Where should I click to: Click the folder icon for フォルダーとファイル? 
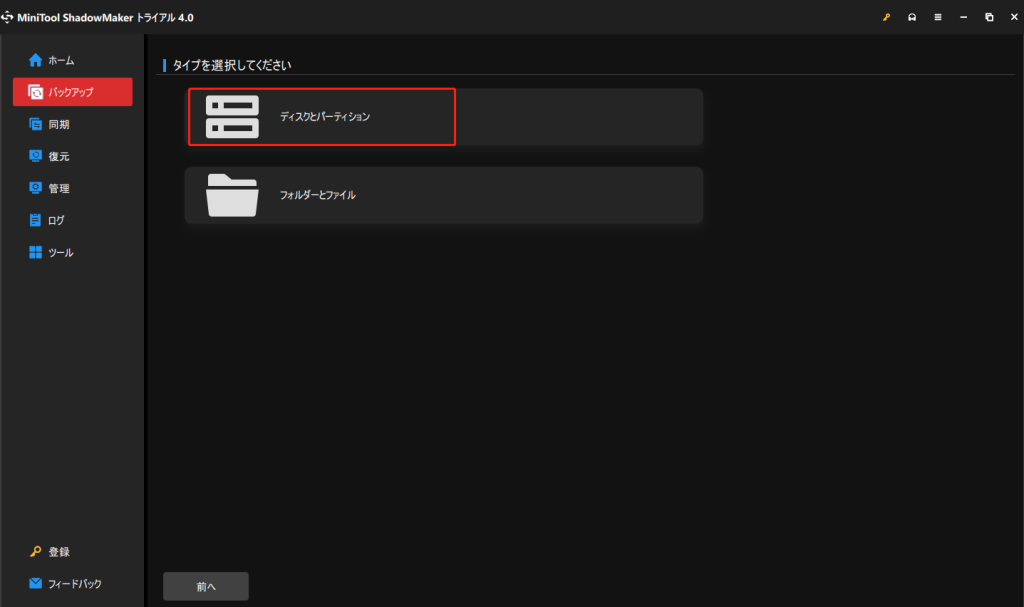[232, 195]
